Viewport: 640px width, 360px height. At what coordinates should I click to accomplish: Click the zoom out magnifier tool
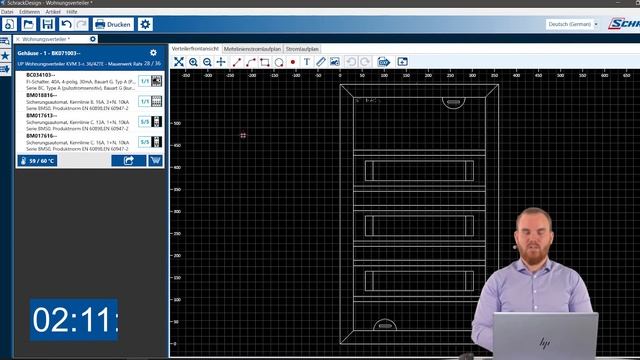[207, 62]
